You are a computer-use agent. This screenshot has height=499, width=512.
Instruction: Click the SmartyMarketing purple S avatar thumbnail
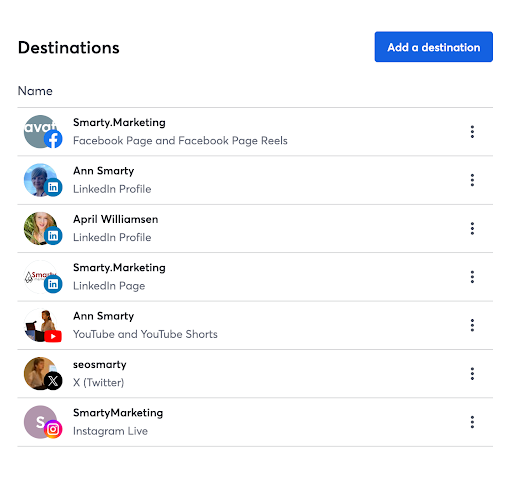40,422
